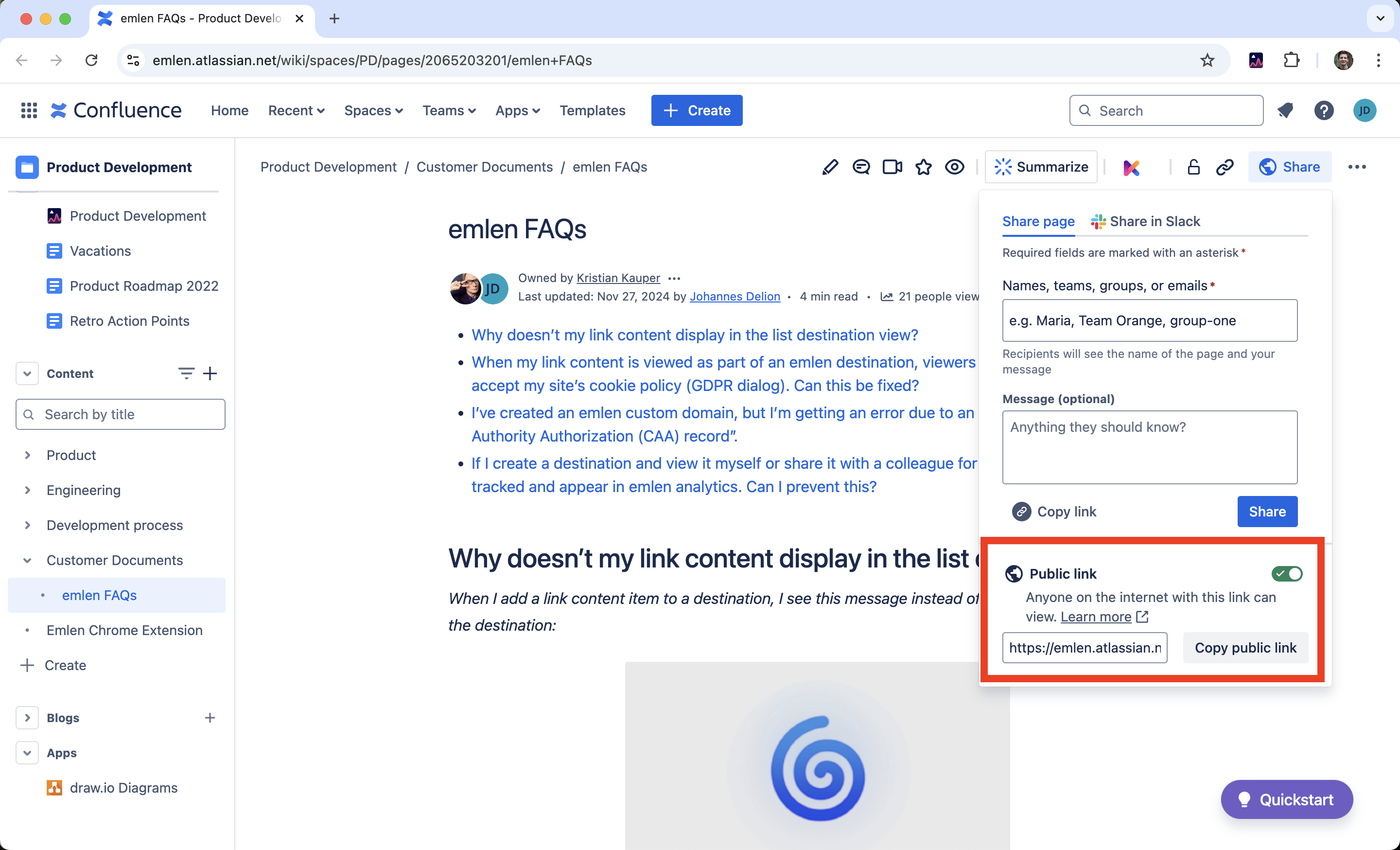Toggle the watch page eye icon
The height and width of the screenshot is (850, 1400).
(x=955, y=167)
